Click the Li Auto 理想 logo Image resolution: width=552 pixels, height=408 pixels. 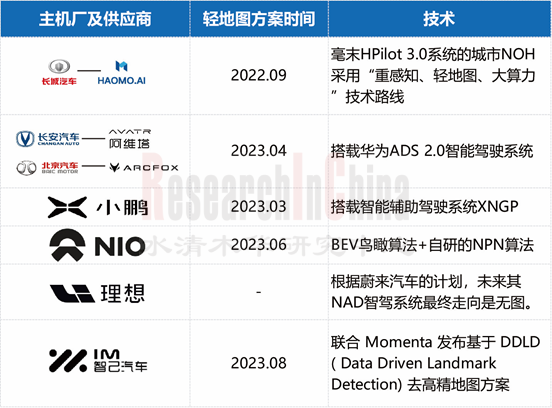click(97, 293)
